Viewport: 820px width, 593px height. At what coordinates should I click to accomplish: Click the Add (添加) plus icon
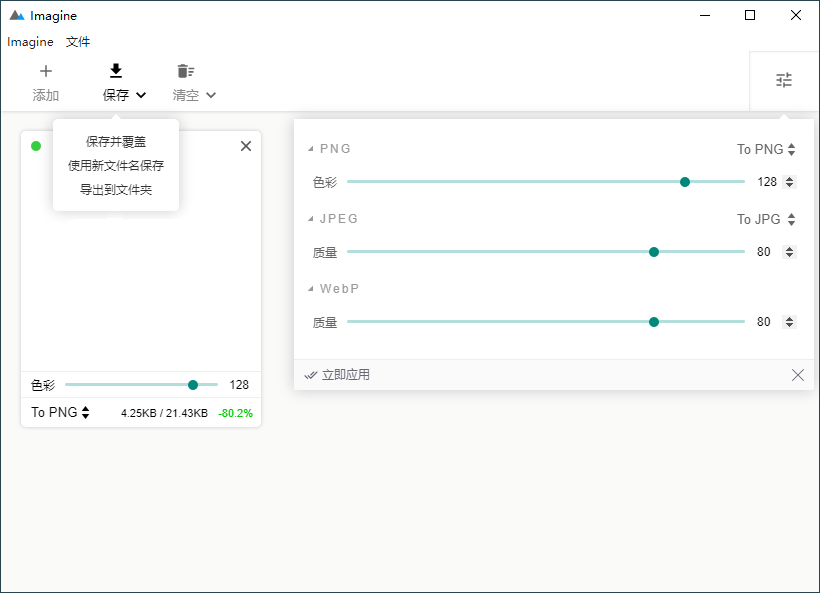46,71
